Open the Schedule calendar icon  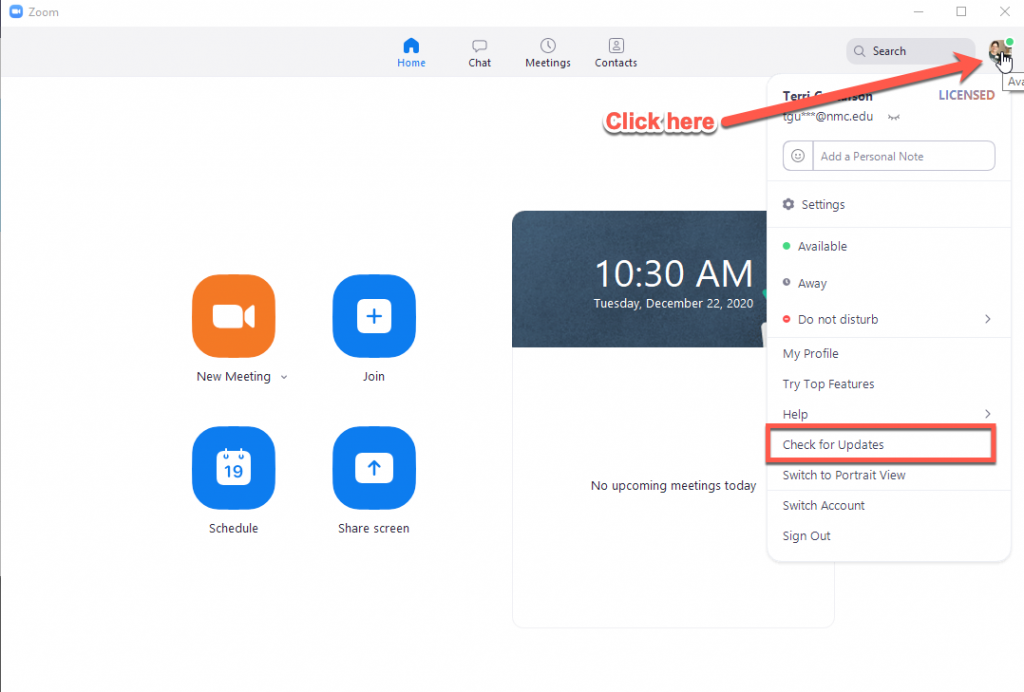234,467
